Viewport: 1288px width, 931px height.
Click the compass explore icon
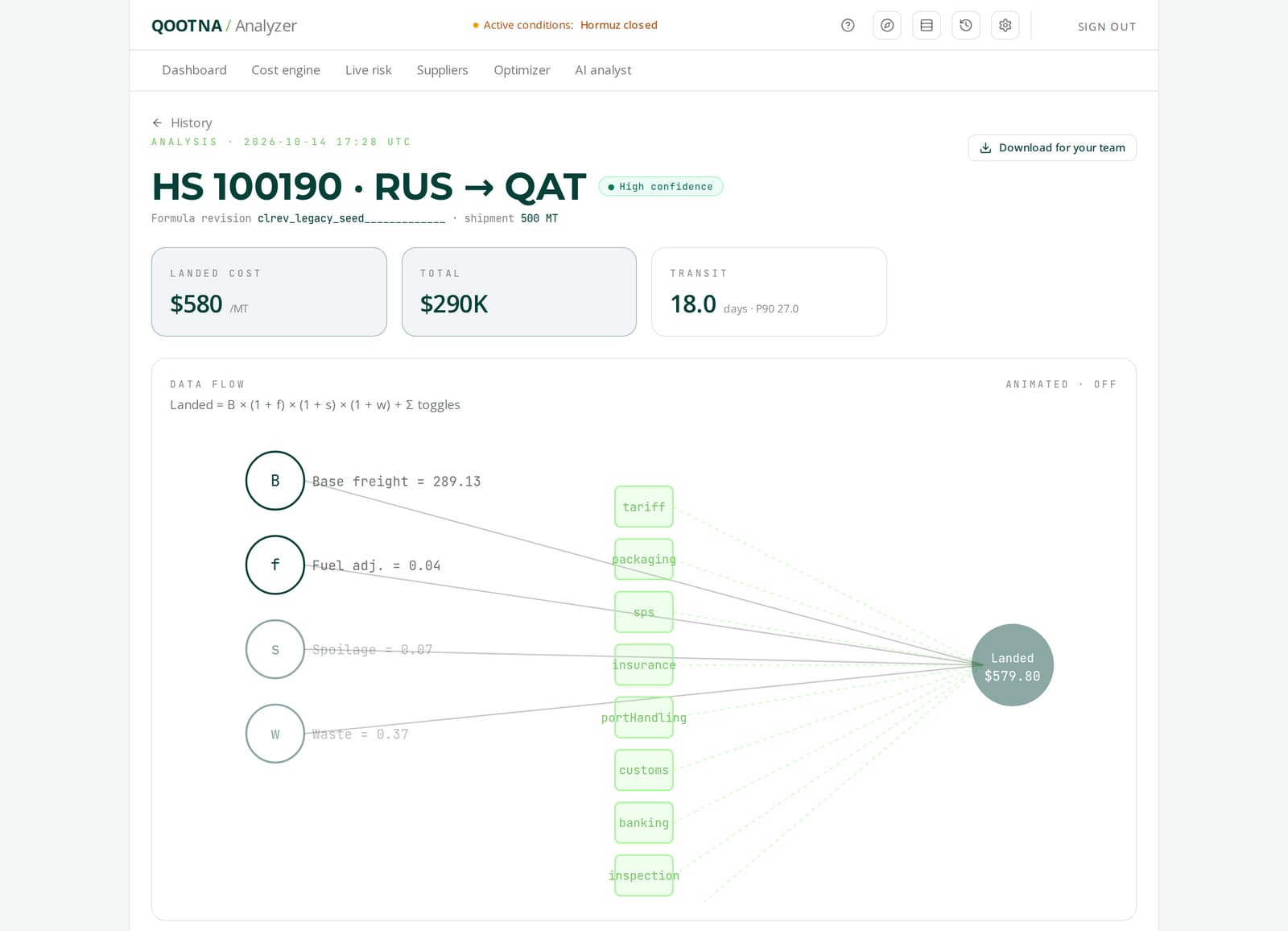click(x=887, y=26)
